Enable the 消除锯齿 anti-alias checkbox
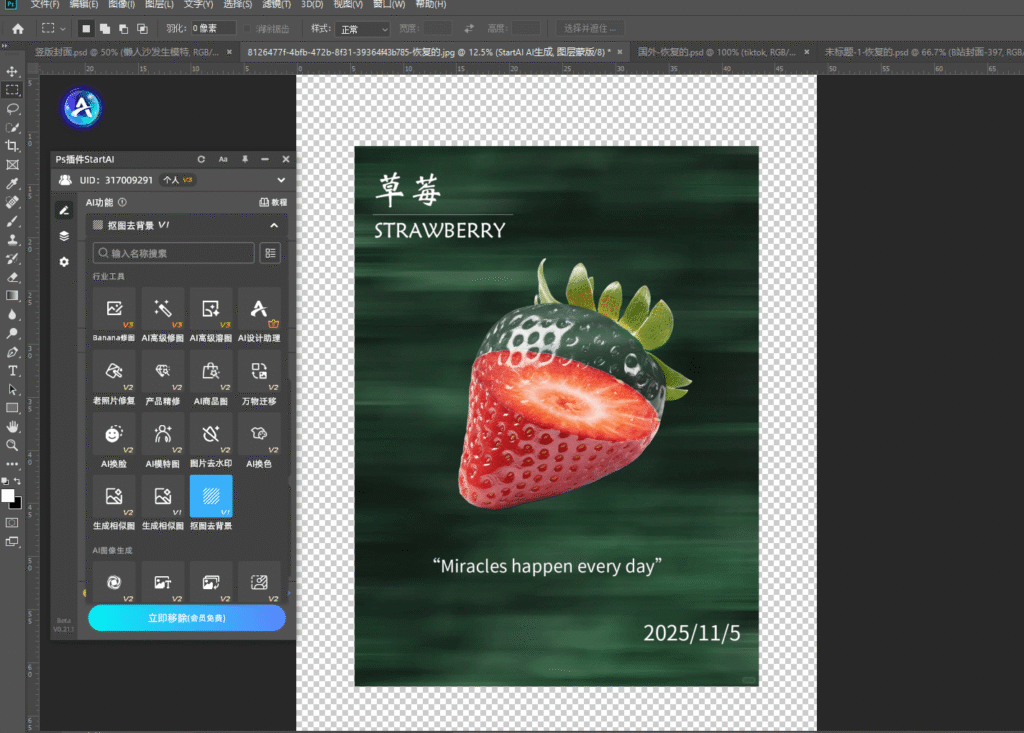The height and width of the screenshot is (733, 1024). 248,29
